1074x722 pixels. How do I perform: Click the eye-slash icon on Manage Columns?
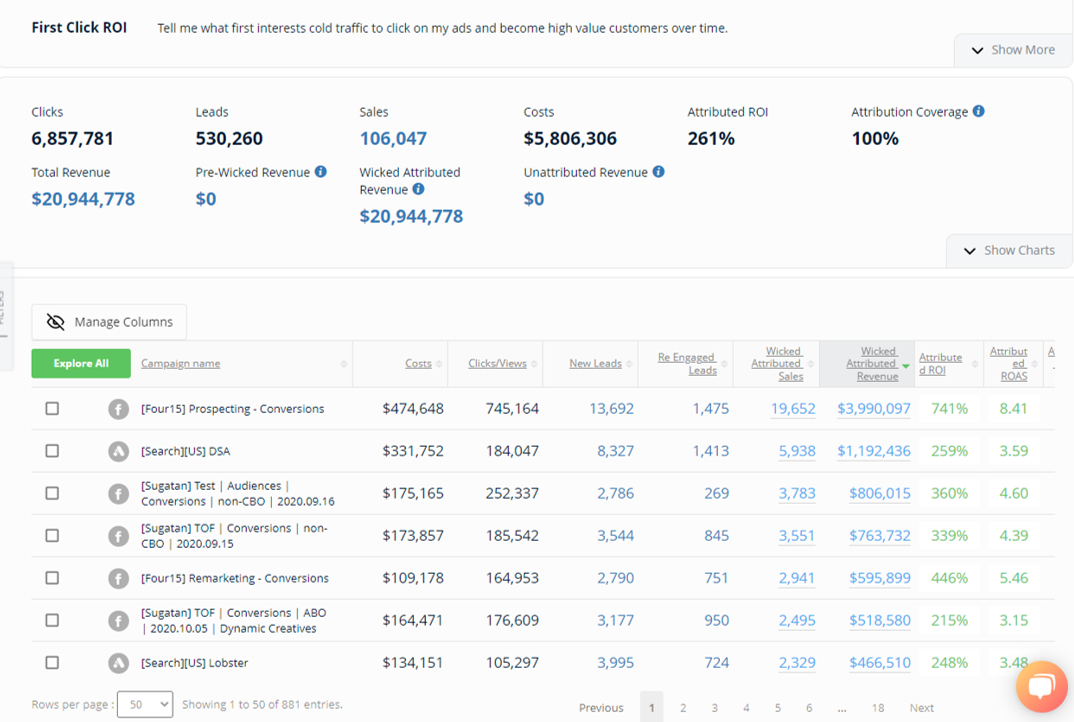tap(54, 321)
